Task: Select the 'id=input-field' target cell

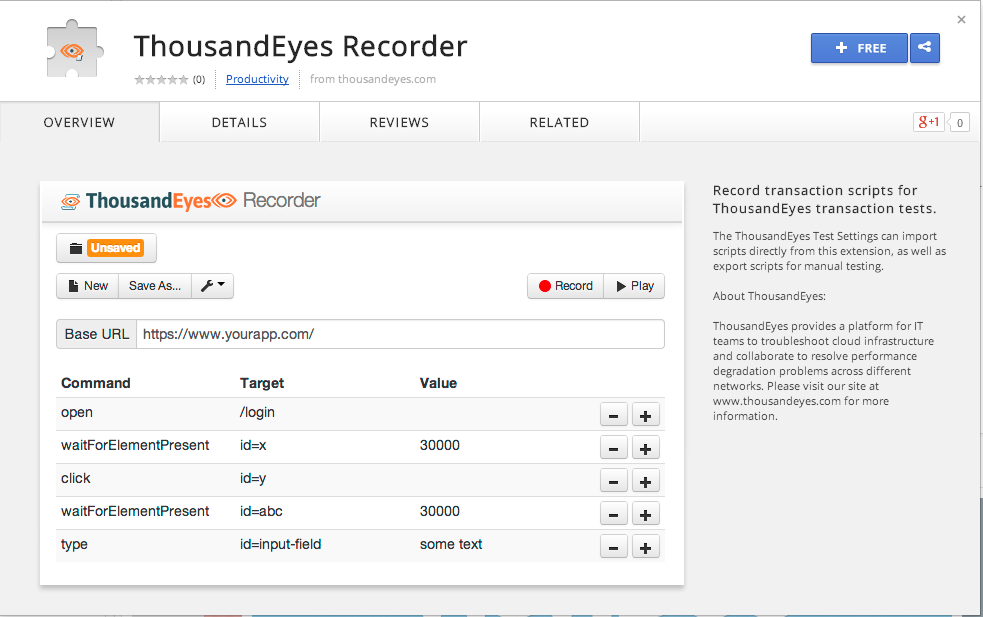Action: pyautogui.click(x=280, y=544)
